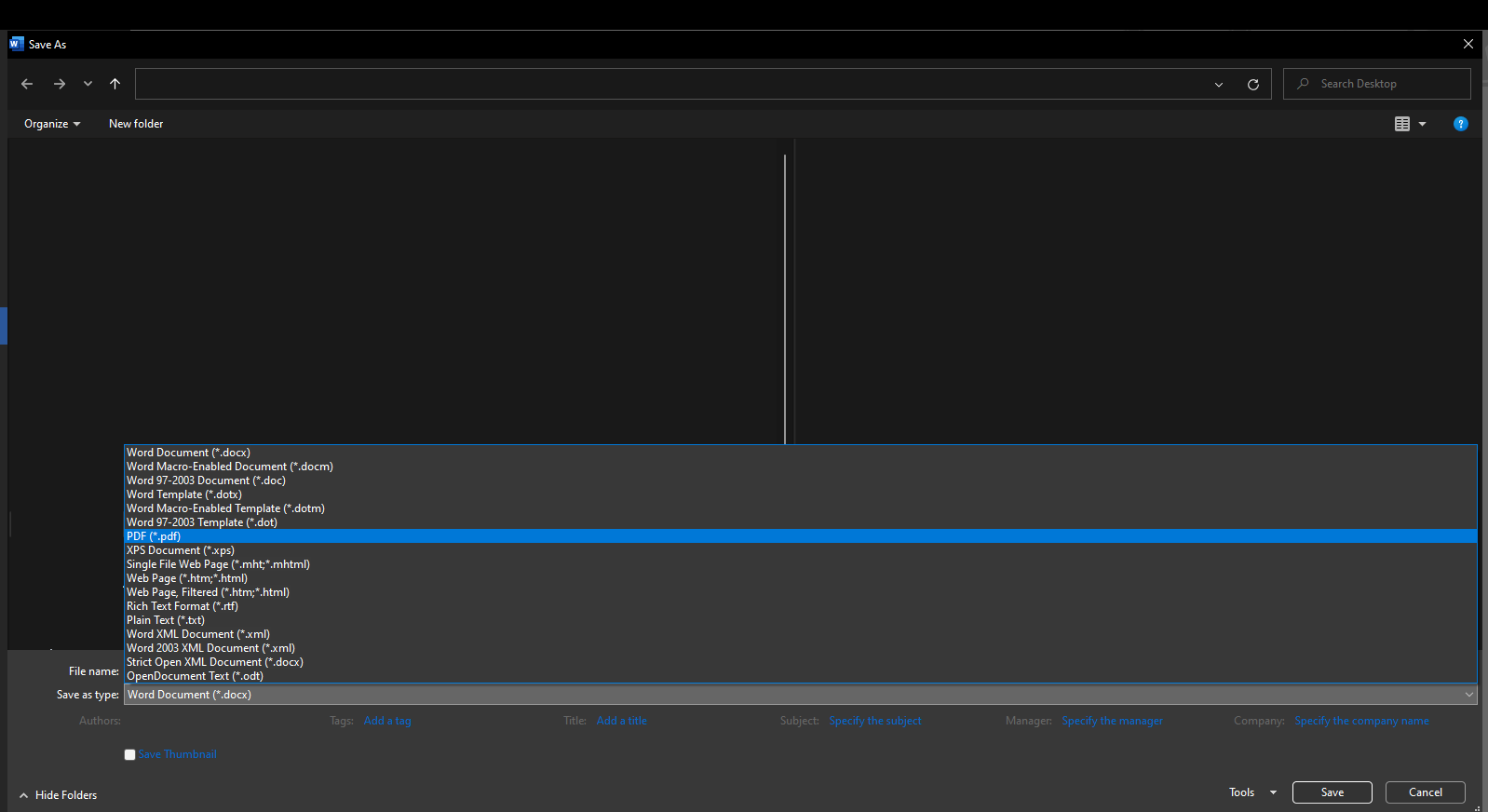Click the Back navigation arrow
1488x812 pixels.
pos(27,84)
